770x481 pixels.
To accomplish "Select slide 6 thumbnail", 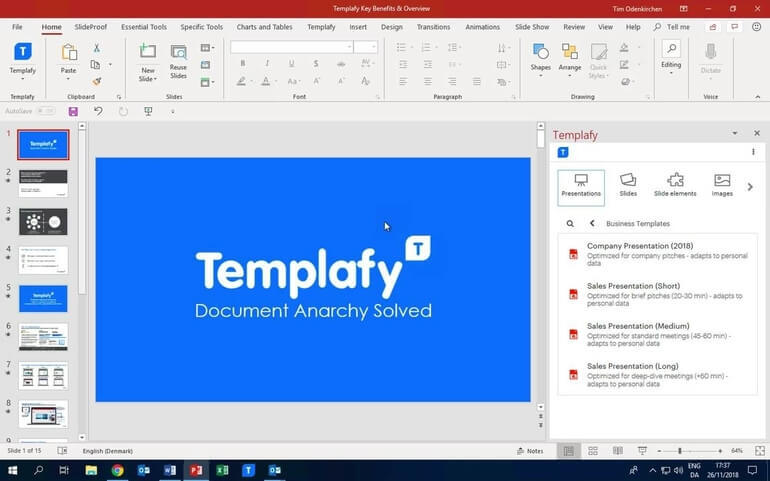I will pos(43,337).
